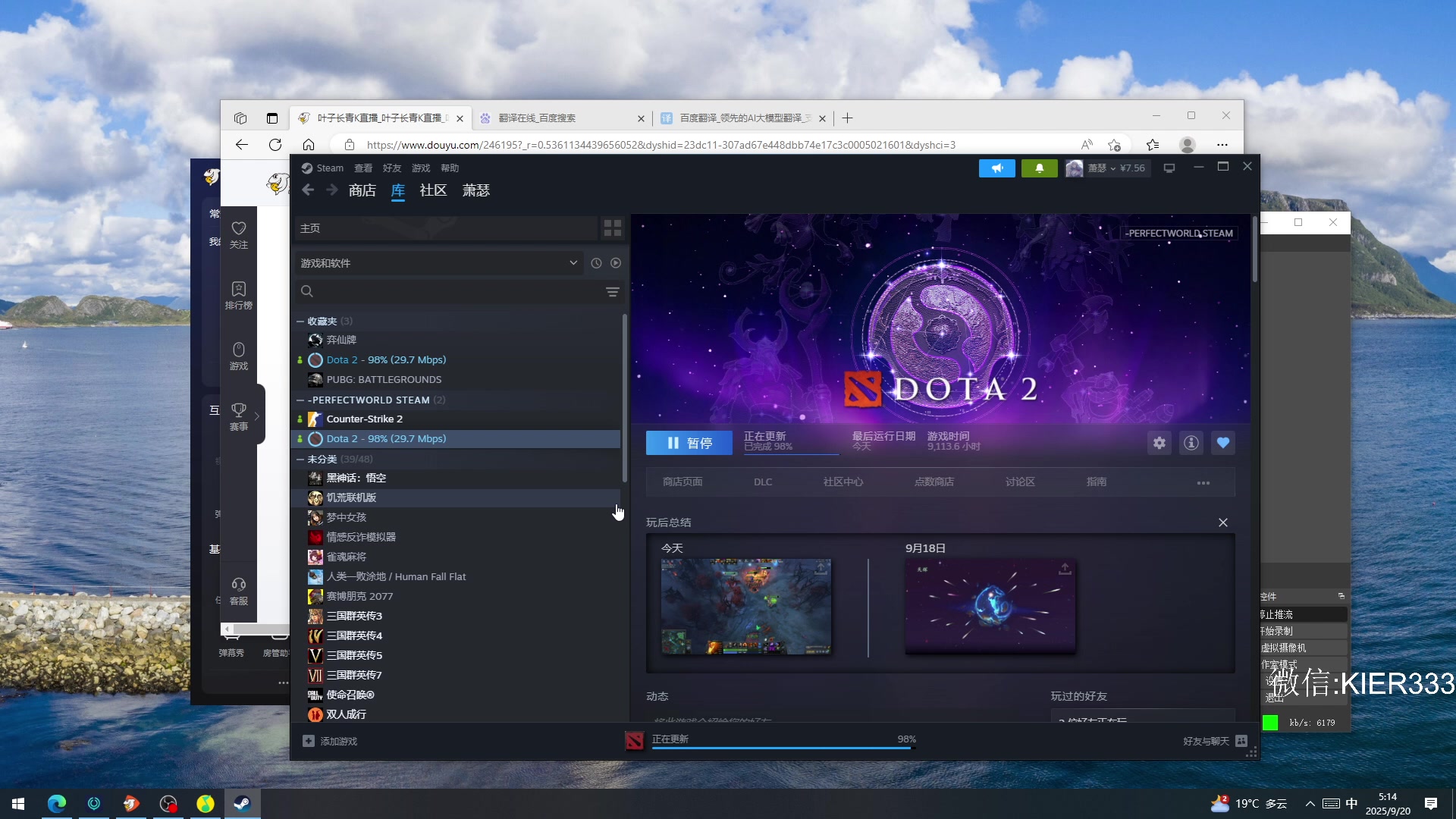Toggle Dota 2 favorite heart icon
This screenshot has width=1456, height=819.
coord(1223,443)
